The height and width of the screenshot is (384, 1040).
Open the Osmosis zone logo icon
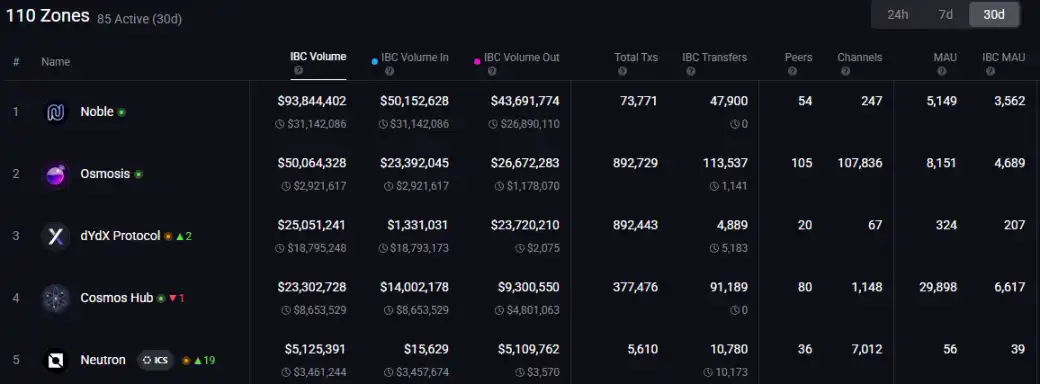click(x=56, y=175)
